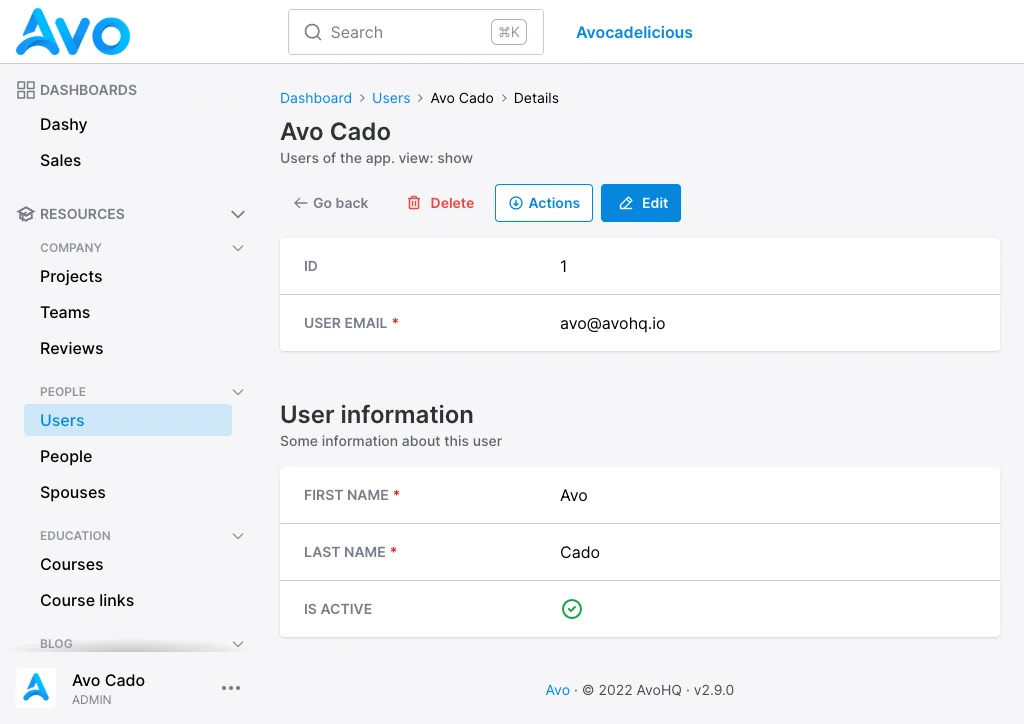The height and width of the screenshot is (724, 1024).
Task: Collapse the Company group chevron
Action: [238, 248]
